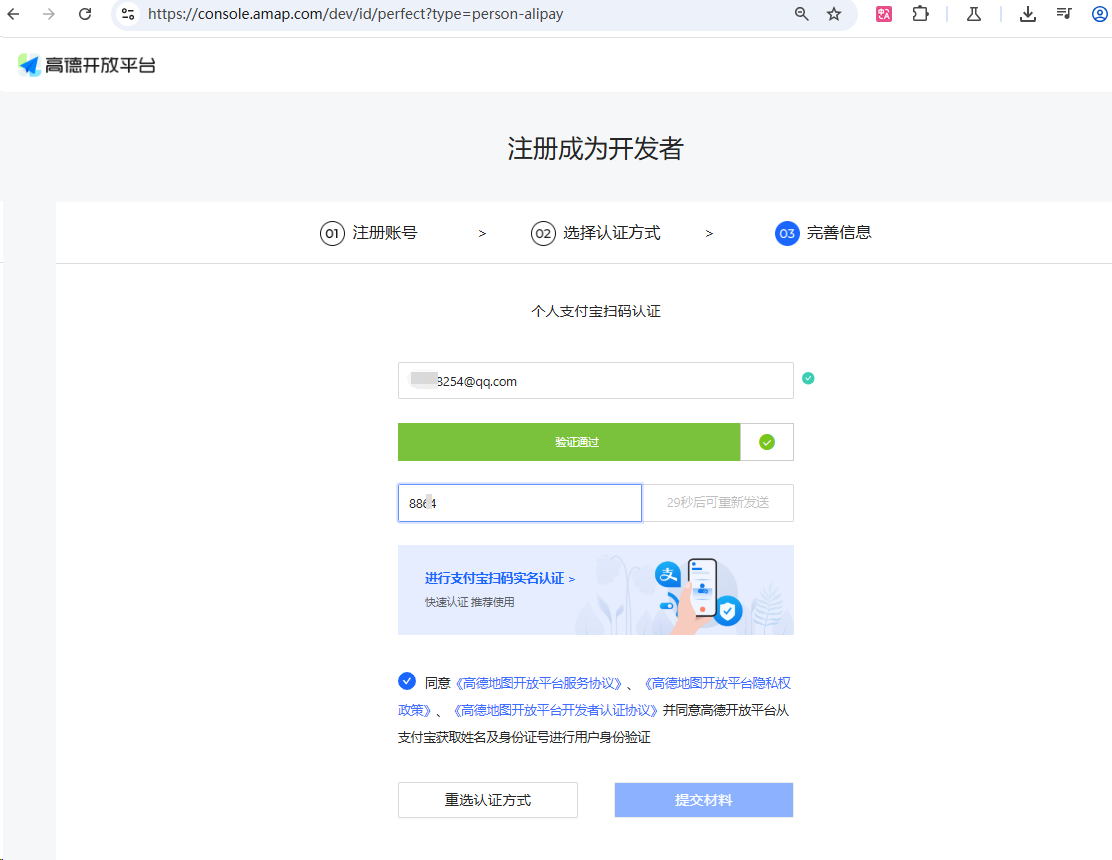
Task: Bookmark this page with the star icon
Action: pyautogui.click(x=834, y=13)
